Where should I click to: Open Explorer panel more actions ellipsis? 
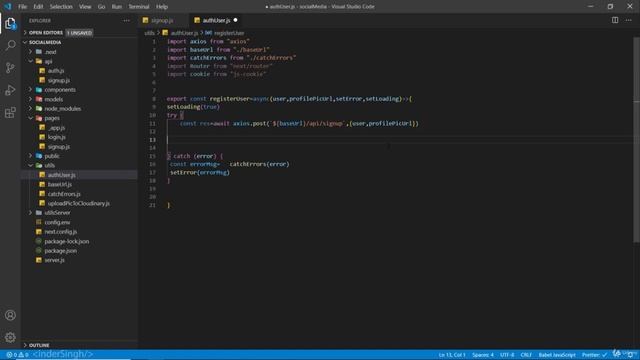[x=127, y=20]
